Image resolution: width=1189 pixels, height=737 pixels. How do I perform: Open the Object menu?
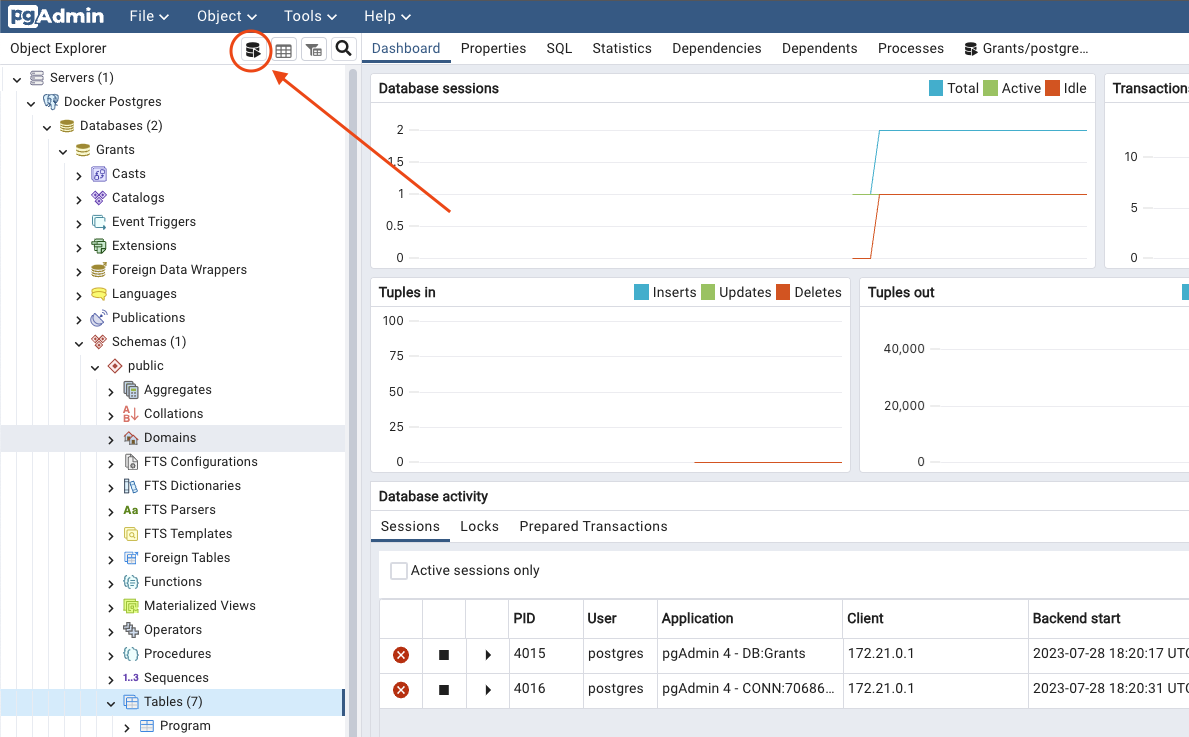pyautogui.click(x=227, y=16)
